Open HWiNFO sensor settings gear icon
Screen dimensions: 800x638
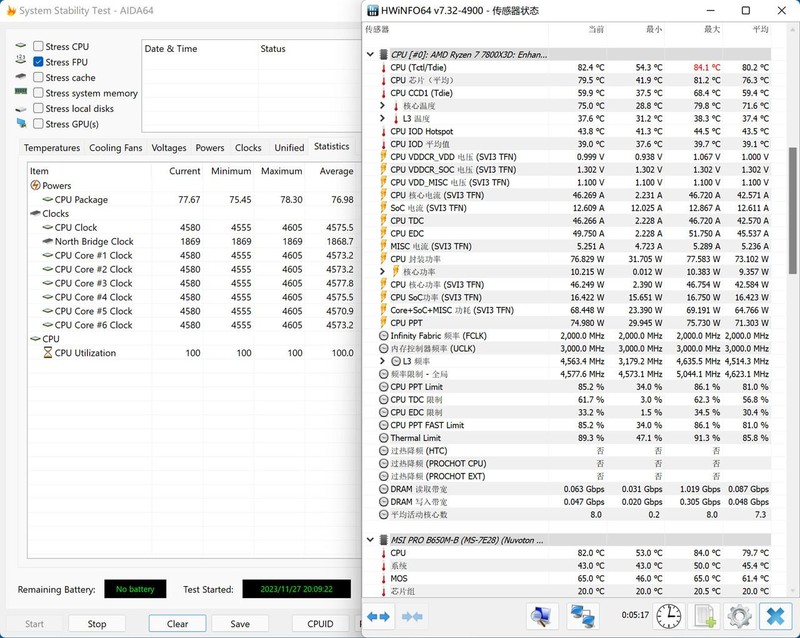pos(740,616)
